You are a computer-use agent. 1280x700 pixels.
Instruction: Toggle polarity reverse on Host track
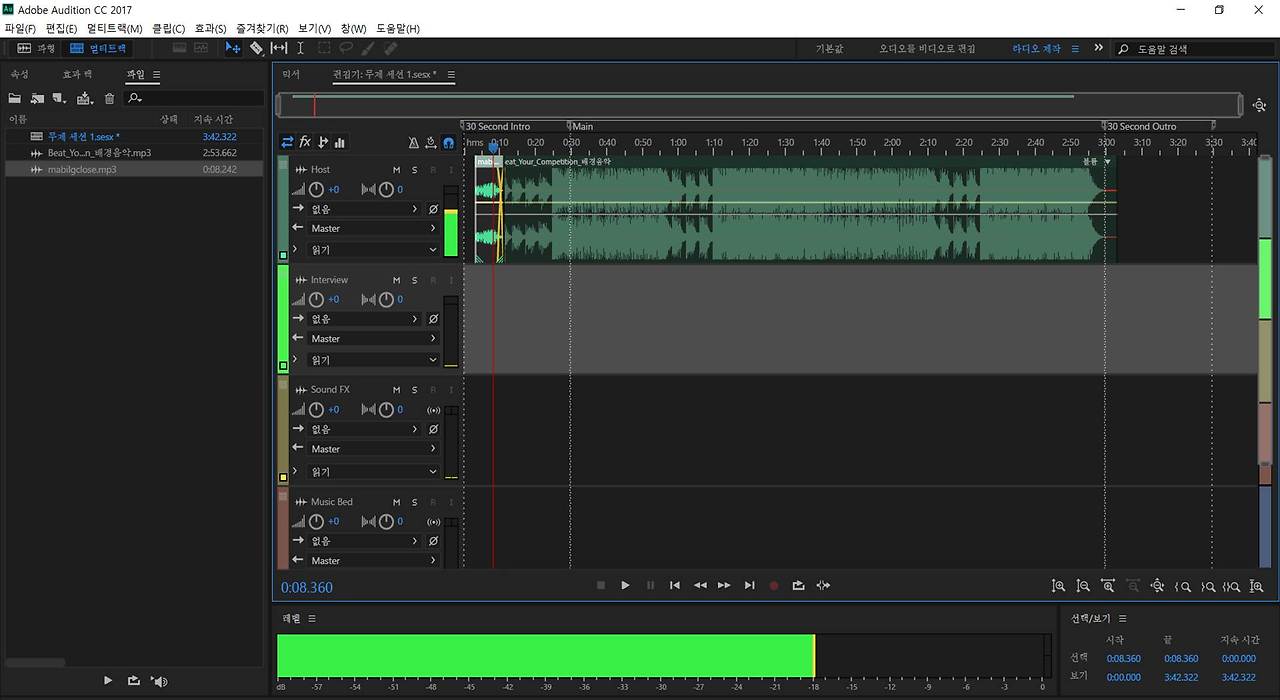click(x=433, y=209)
